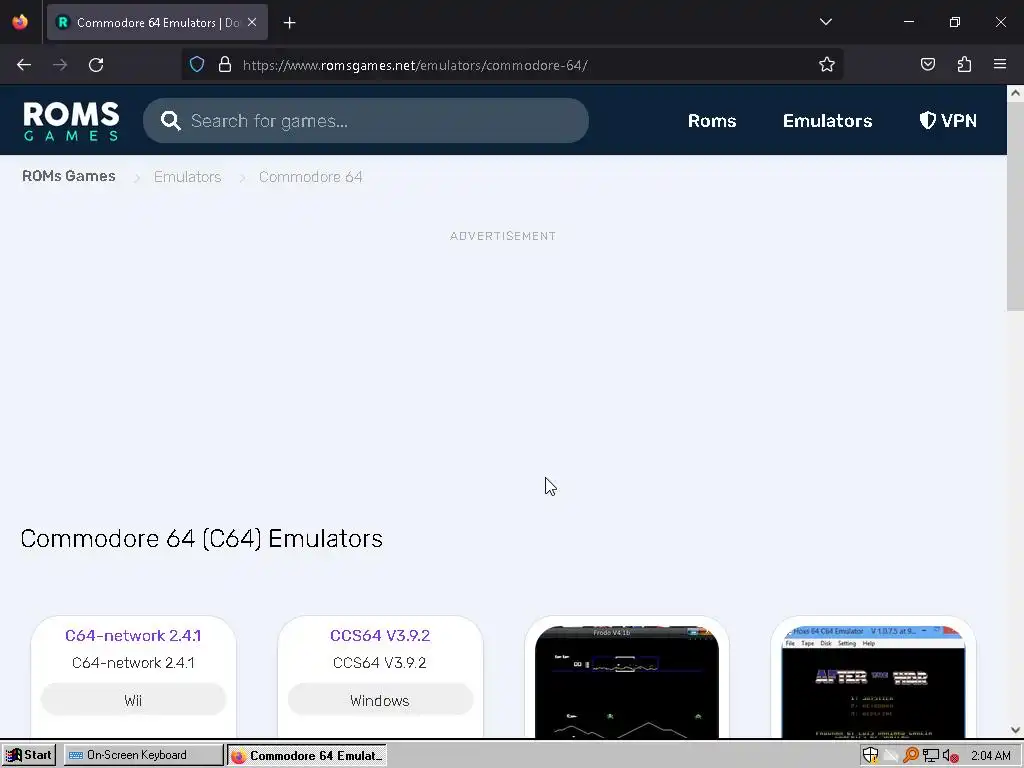Open the extensions puzzle icon

point(964,64)
